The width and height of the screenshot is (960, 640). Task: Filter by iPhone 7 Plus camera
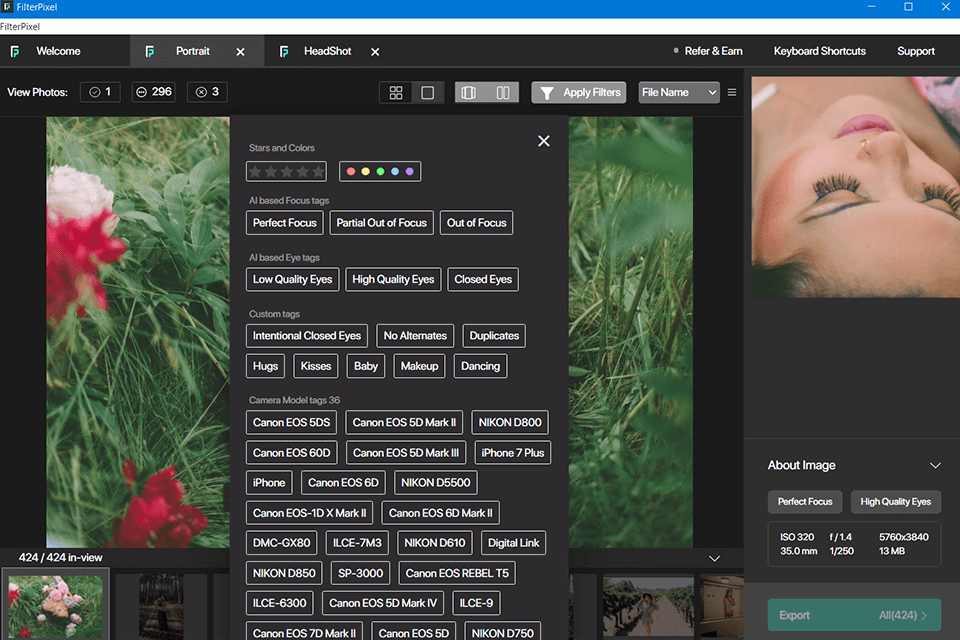click(512, 453)
